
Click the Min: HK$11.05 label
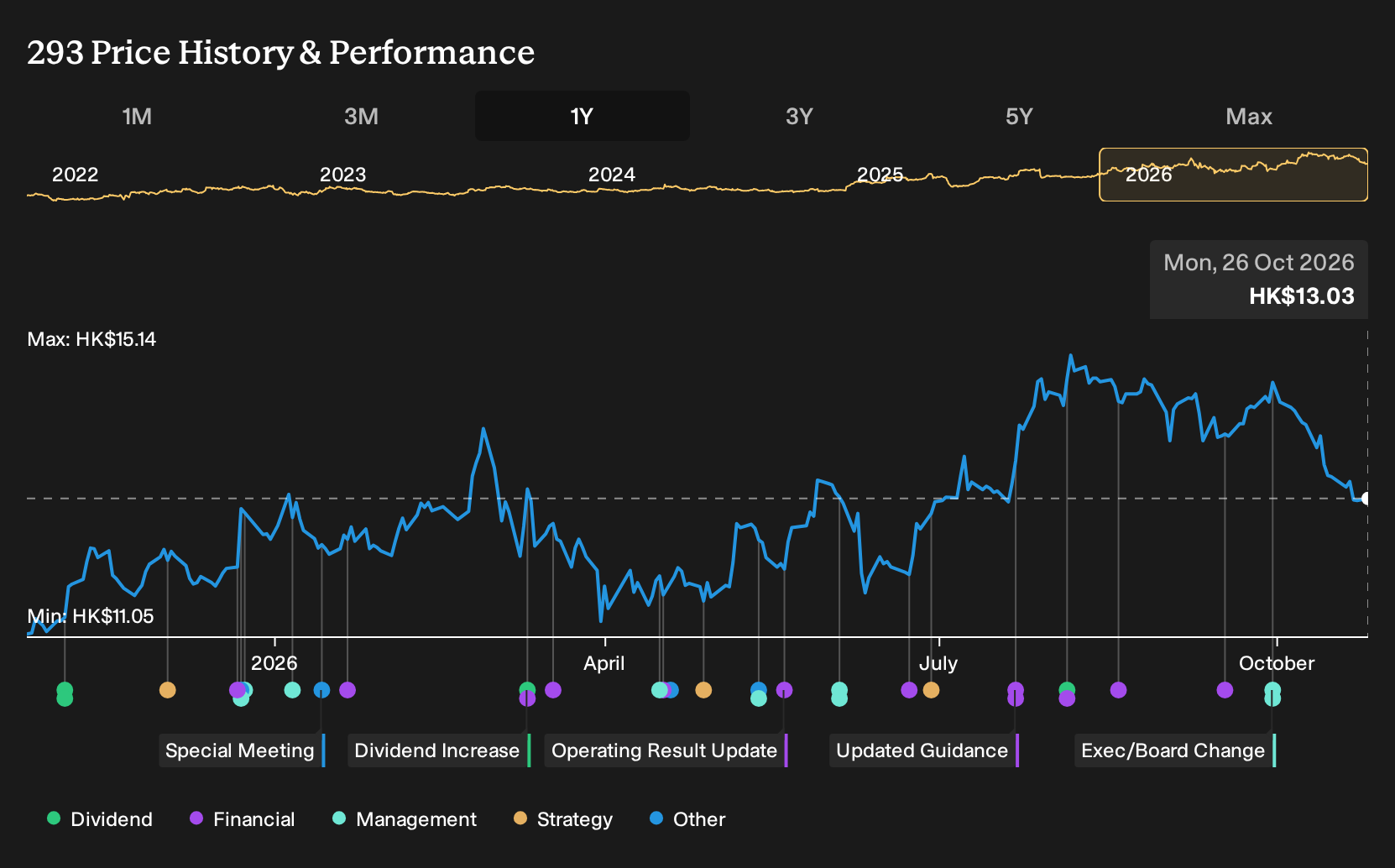pyautogui.click(x=91, y=616)
